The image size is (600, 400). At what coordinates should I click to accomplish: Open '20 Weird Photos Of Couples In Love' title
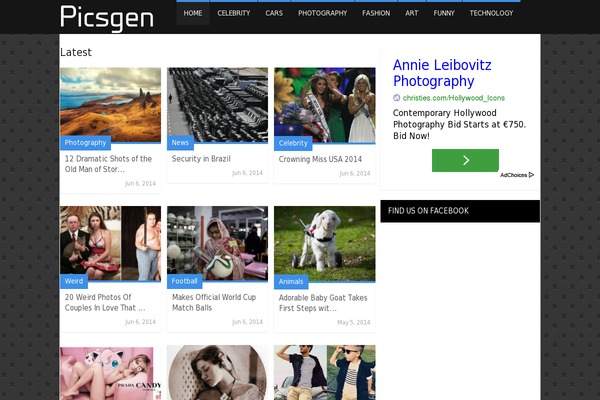[105, 302]
